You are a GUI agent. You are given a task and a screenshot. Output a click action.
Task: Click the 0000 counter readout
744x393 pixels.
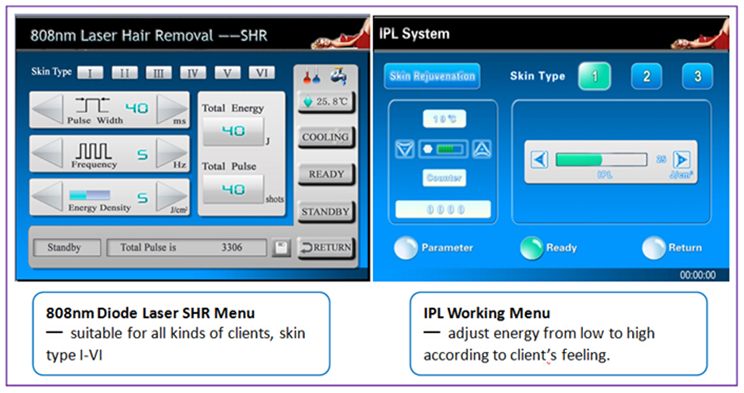(443, 209)
